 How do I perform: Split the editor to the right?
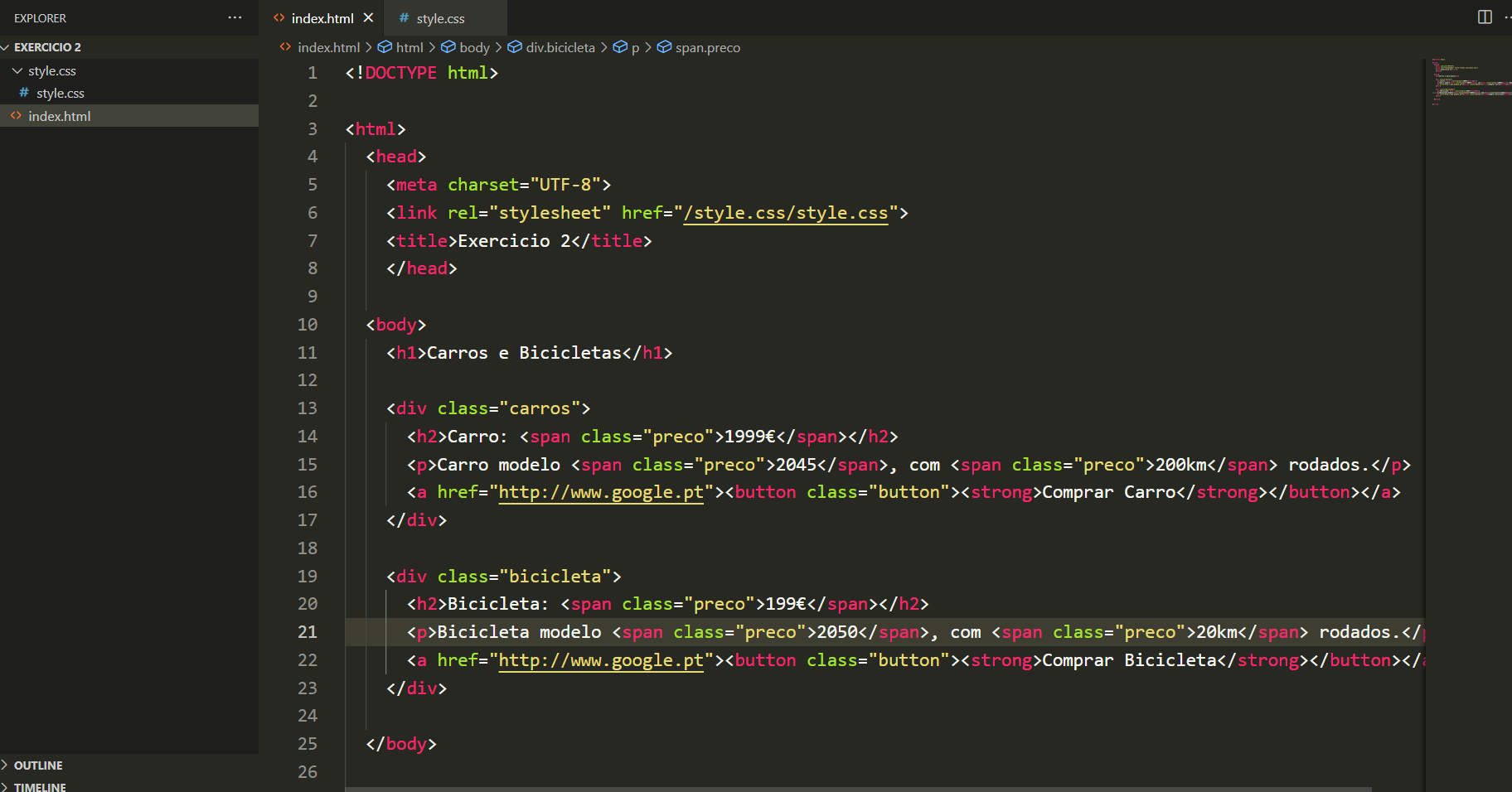point(1485,17)
